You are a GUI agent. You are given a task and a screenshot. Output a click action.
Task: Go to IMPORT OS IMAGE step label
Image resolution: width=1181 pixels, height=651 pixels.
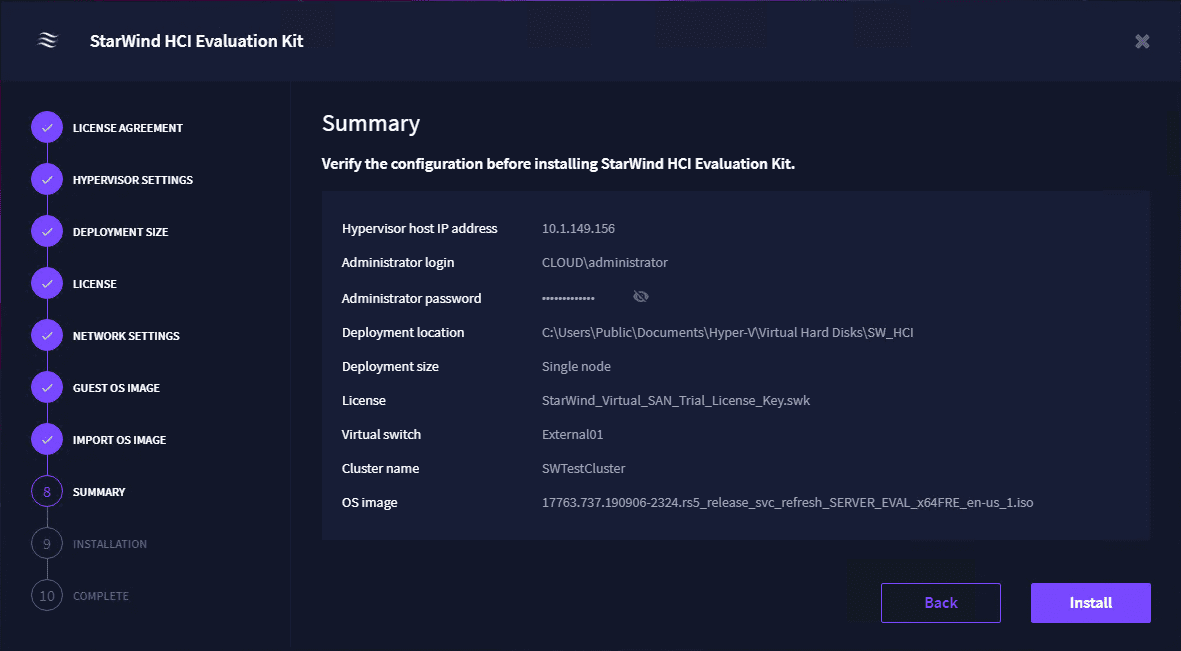coord(120,440)
